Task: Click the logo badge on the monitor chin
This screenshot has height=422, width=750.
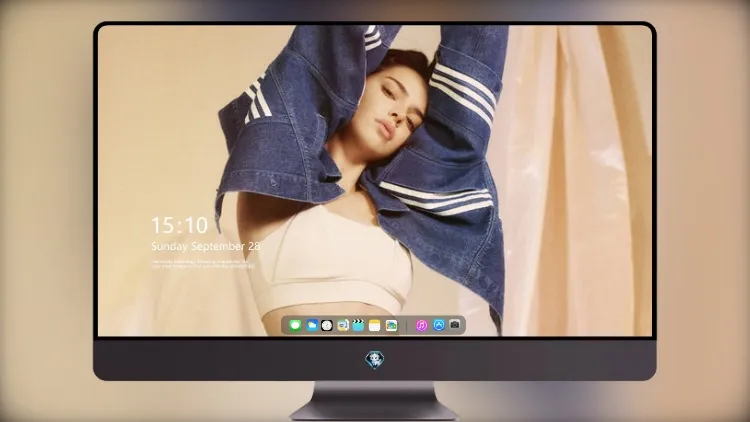Action: point(375,359)
